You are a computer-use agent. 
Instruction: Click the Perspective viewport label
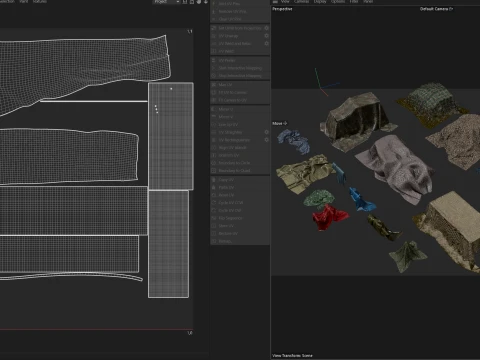(x=282, y=9)
